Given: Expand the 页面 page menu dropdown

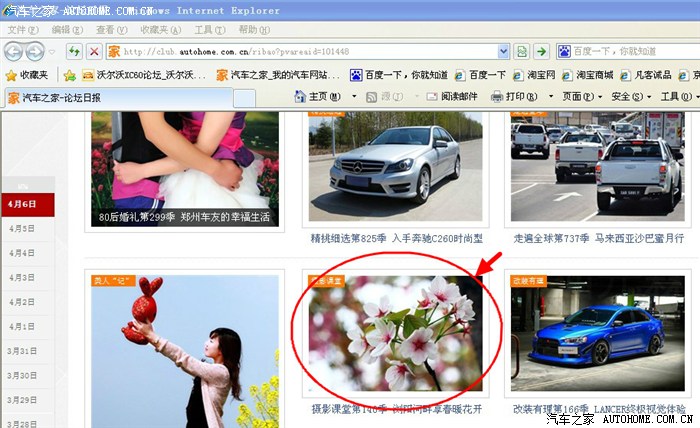Looking at the screenshot, I should [602, 97].
